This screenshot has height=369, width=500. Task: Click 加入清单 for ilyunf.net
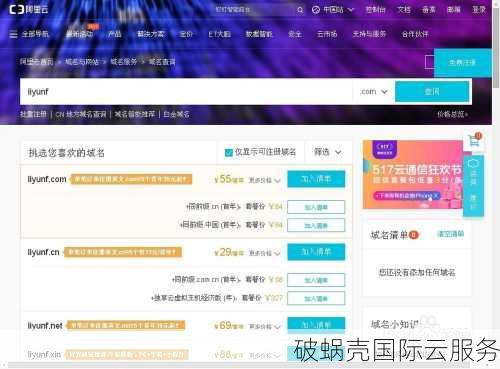316,325
